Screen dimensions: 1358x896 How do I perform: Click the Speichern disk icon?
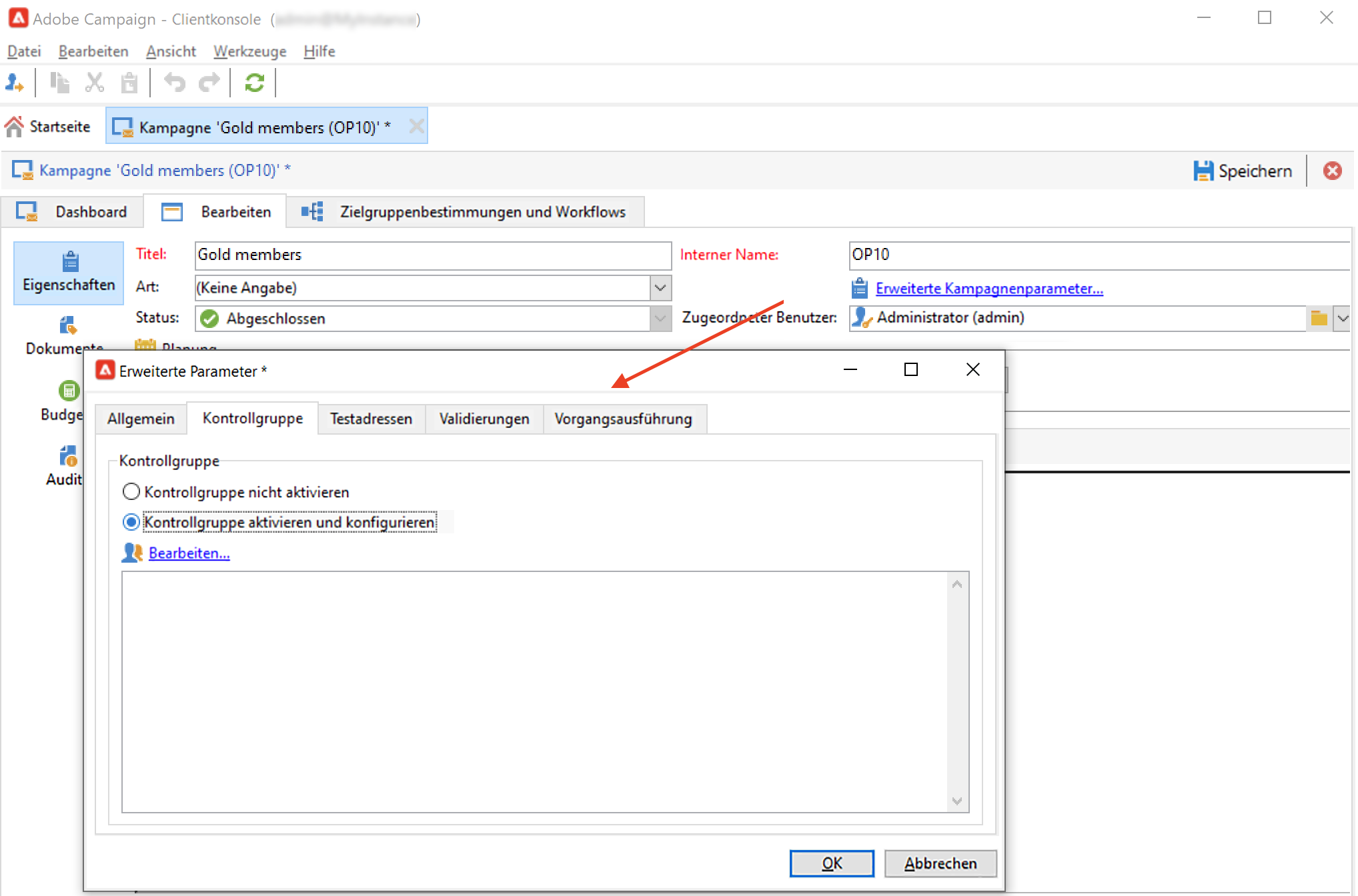coord(1203,171)
